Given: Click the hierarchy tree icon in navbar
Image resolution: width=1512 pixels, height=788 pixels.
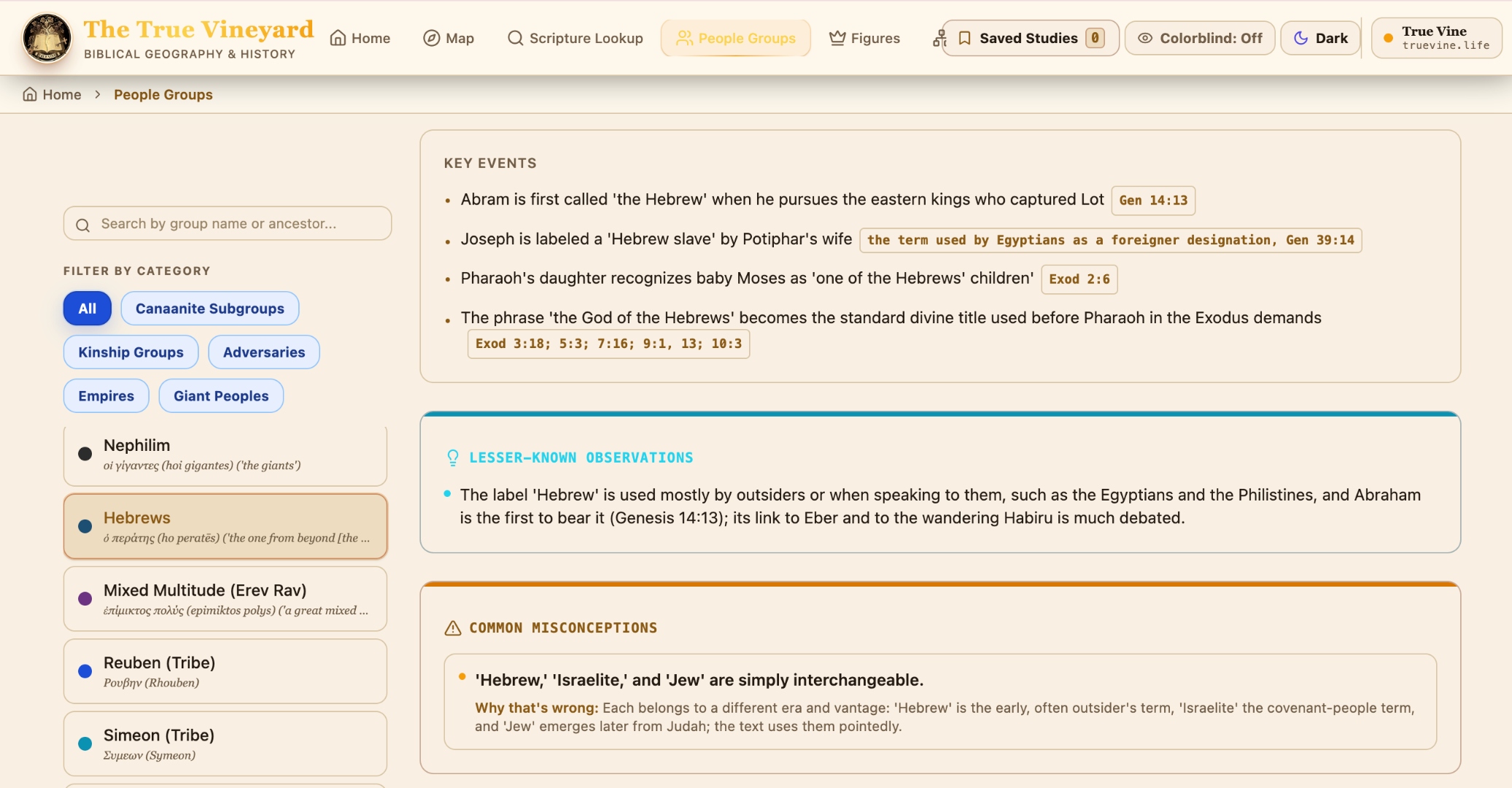Looking at the screenshot, I should (938, 38).
